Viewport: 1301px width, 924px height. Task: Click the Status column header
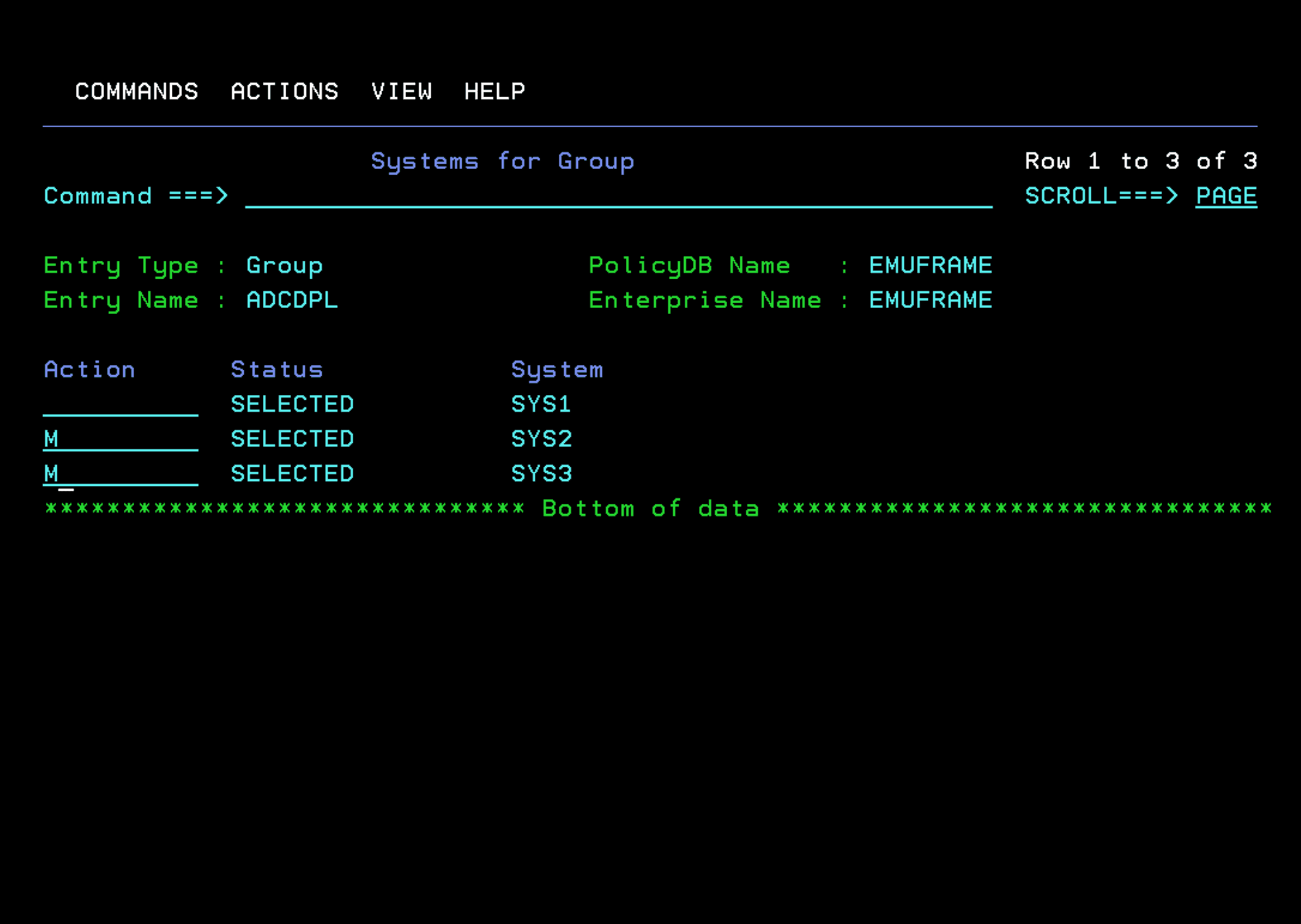pyautogui.click(x=277, y=369)
